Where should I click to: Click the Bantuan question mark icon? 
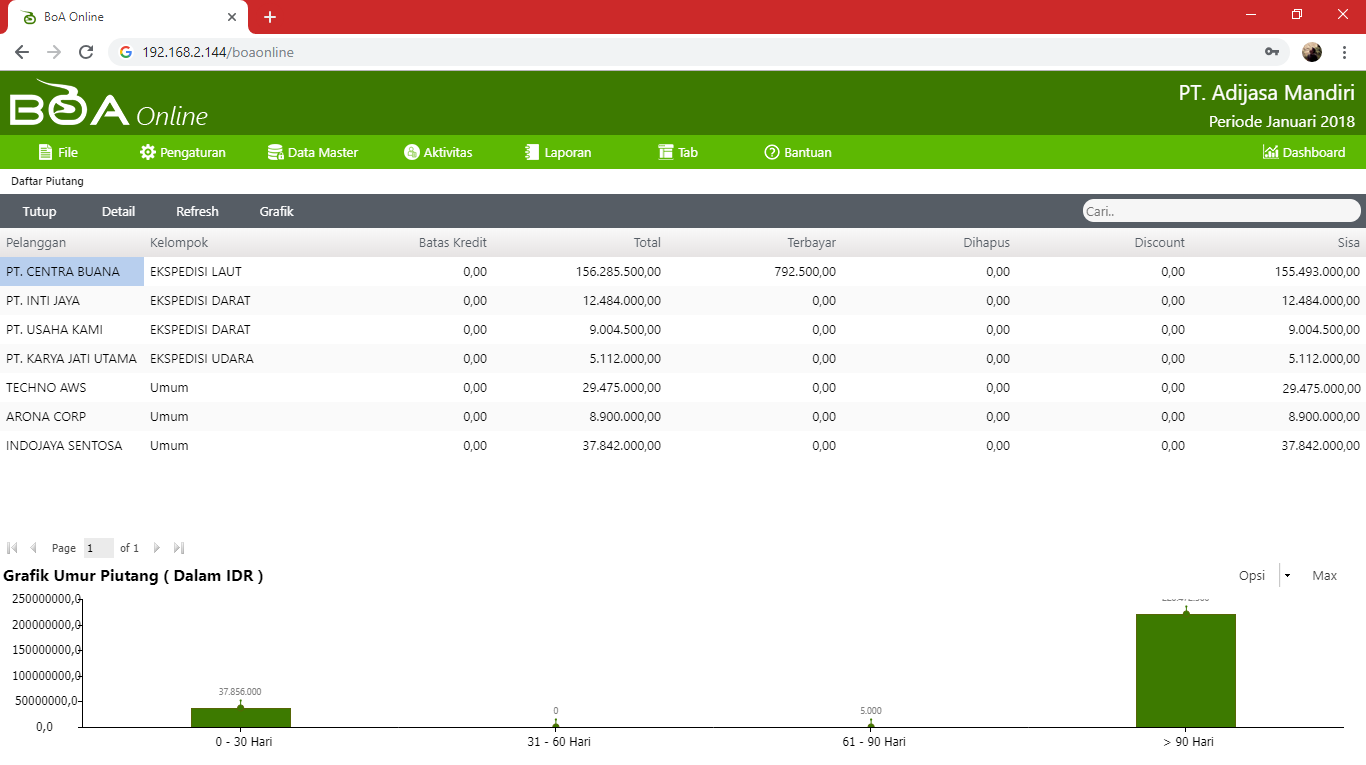(x=771, y=153)
